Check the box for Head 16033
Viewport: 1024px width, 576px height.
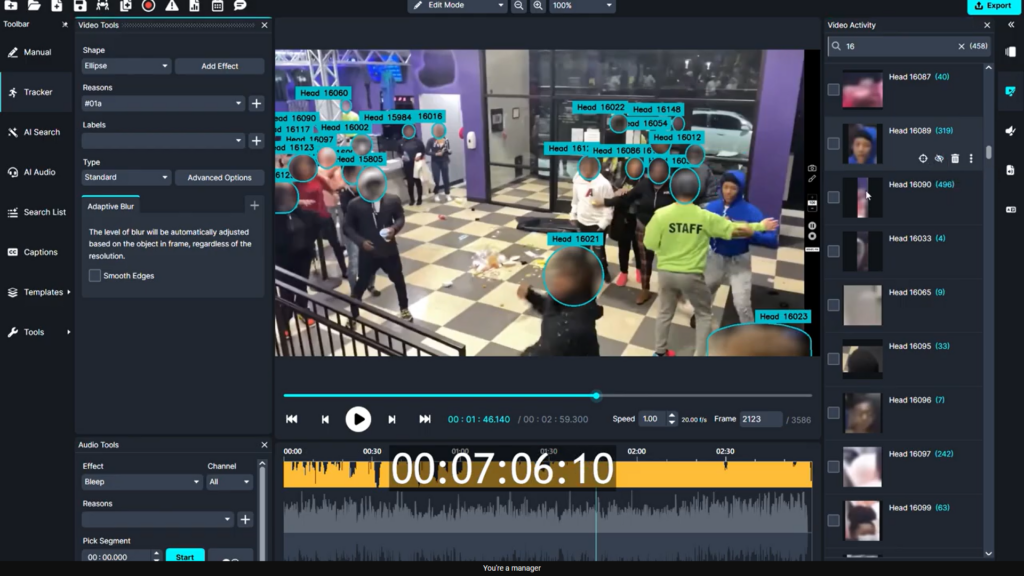[x=833, y=251]
